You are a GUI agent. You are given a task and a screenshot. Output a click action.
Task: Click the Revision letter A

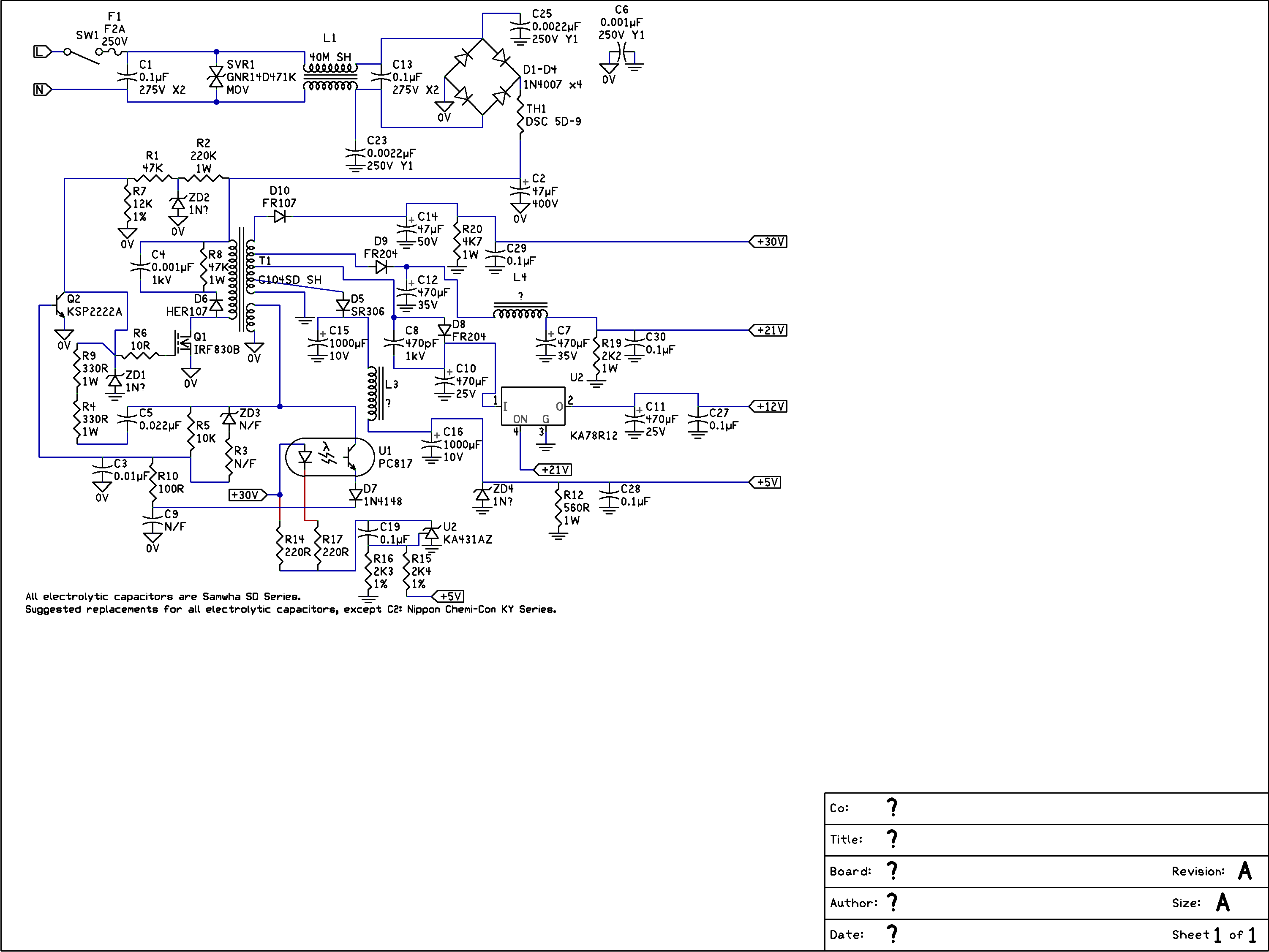(x=1245, y=870)
